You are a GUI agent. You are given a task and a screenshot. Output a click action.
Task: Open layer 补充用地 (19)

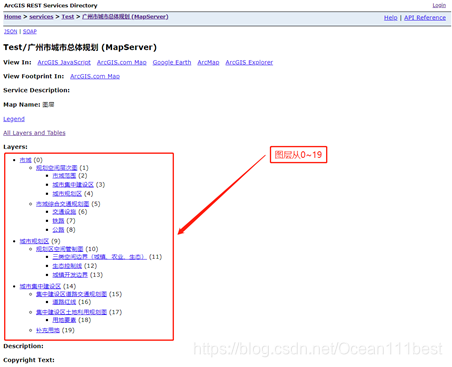pyautogui.click(x=48, y=330)
